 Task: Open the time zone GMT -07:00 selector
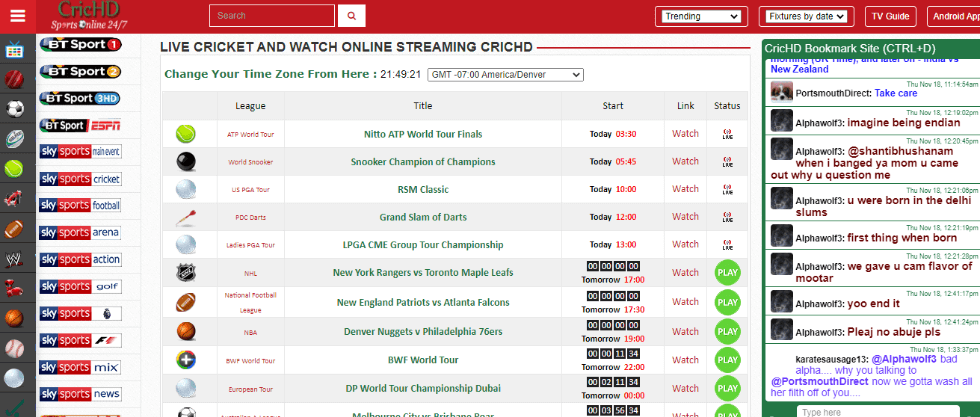pos(505,75)
